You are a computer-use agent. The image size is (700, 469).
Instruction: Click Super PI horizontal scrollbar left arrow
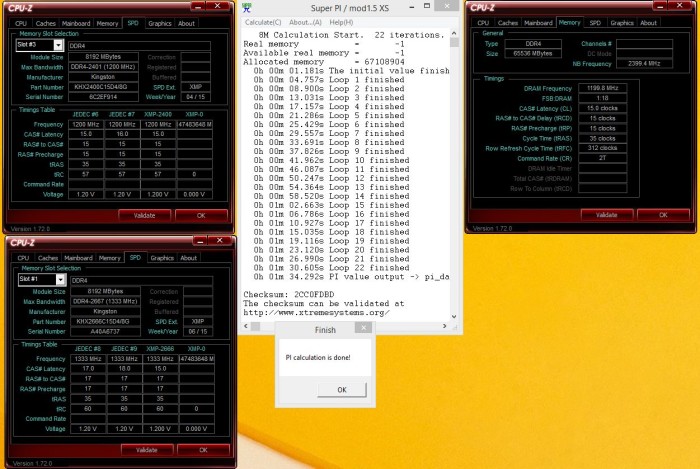[x=246, y=326]
